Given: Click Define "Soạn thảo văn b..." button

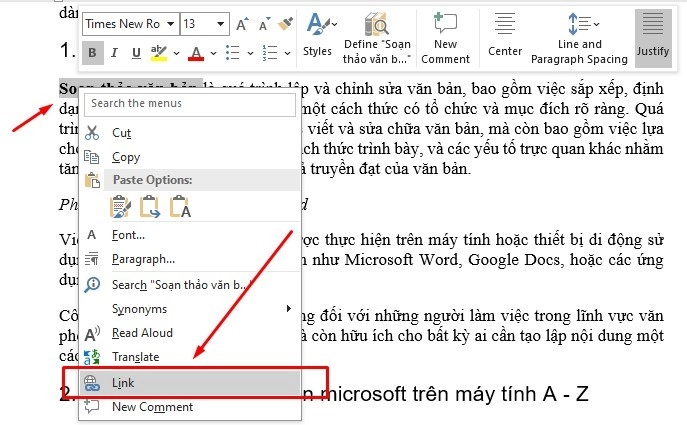Looking at the screenshot, I should pyautogui.click(x=377, y=37).
